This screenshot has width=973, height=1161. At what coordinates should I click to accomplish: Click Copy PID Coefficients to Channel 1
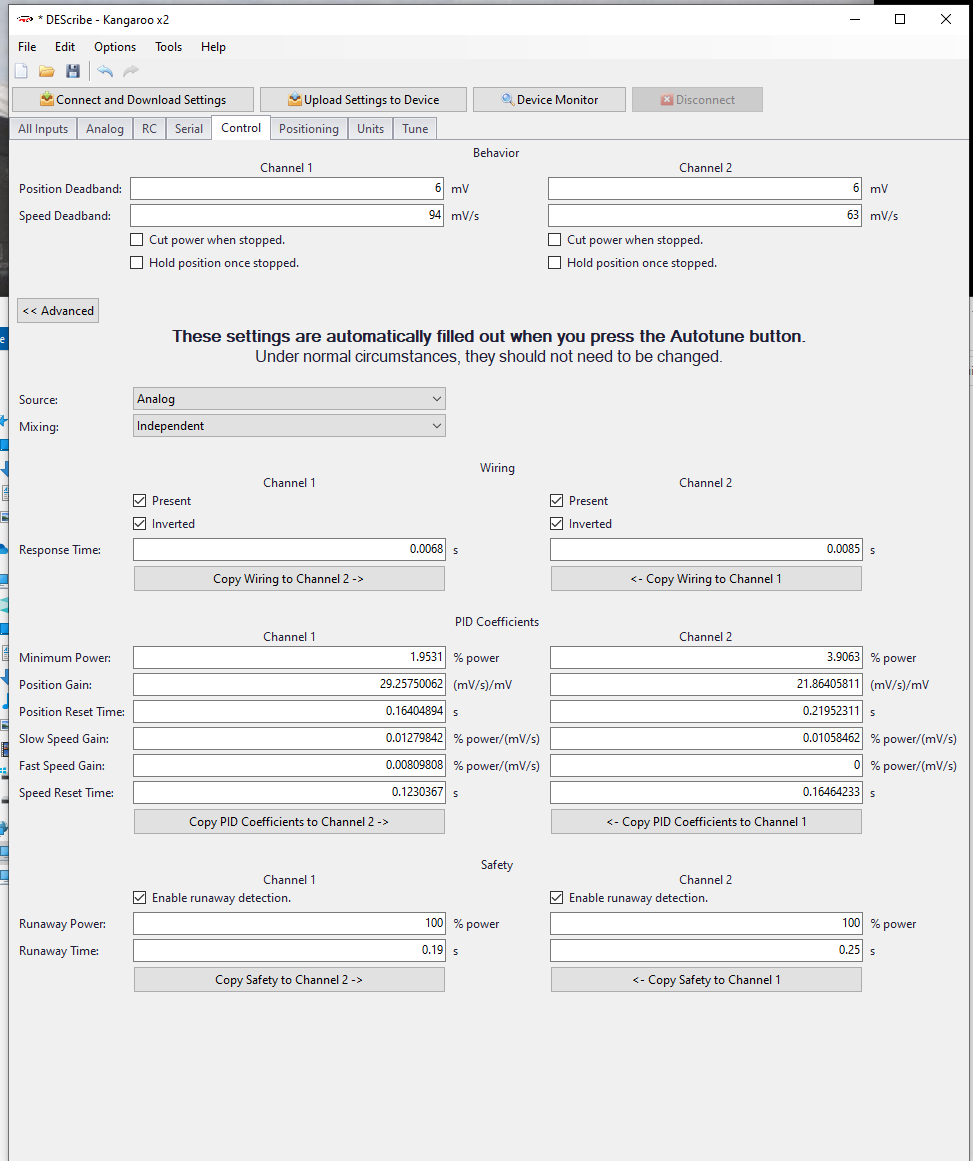(x=706, y=822)
